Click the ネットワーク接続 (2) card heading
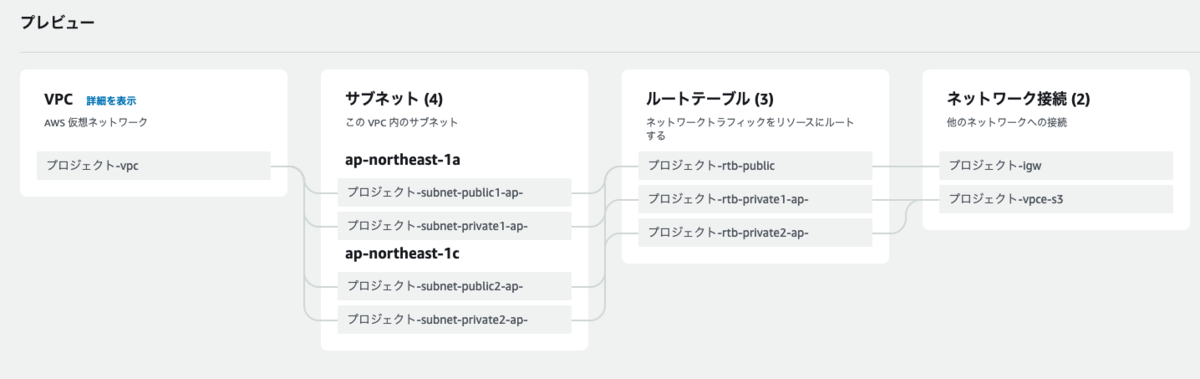This screenshot has width=1200, height=379. 1018,99
